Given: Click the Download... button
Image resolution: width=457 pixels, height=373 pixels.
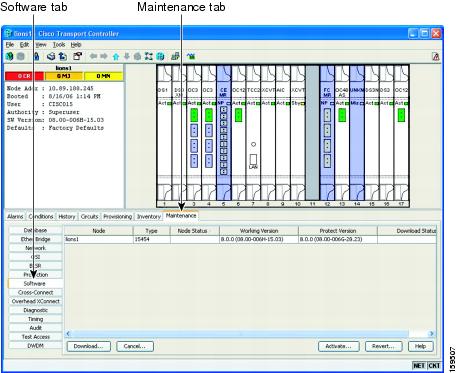Looking at the screenshot, I should pyautogui.click(x=88, y=346).
